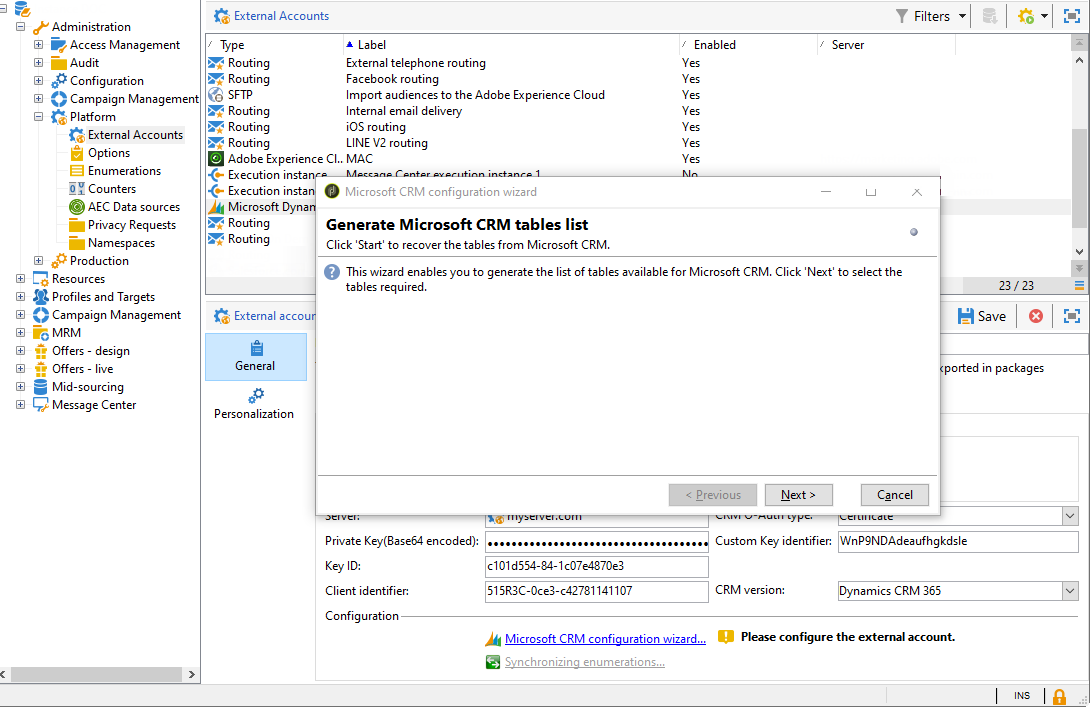Collapse the Administration tree node
The height and width of the screenshot is (707, 1090).
(x=20, y=27)
